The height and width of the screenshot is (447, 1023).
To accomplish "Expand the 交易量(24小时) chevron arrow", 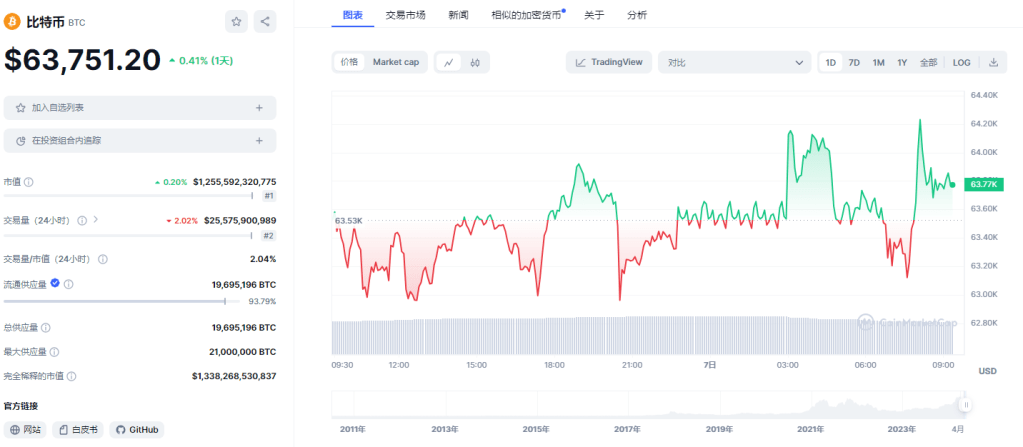I will tap(96, 220).
